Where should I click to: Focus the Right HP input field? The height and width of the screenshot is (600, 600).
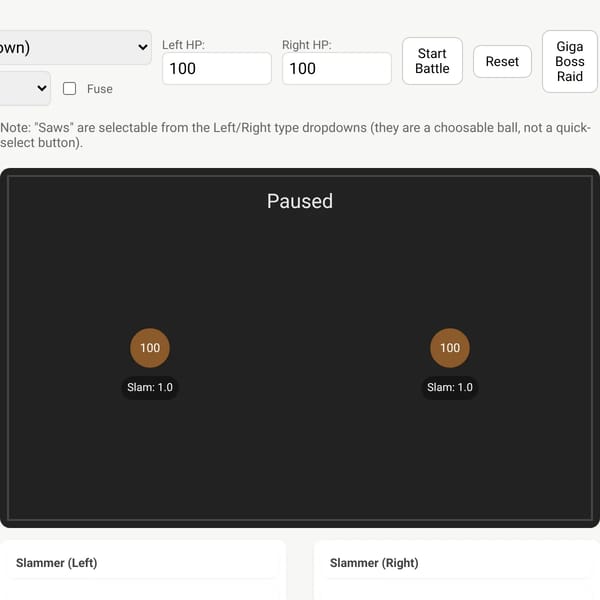[337, 68]
